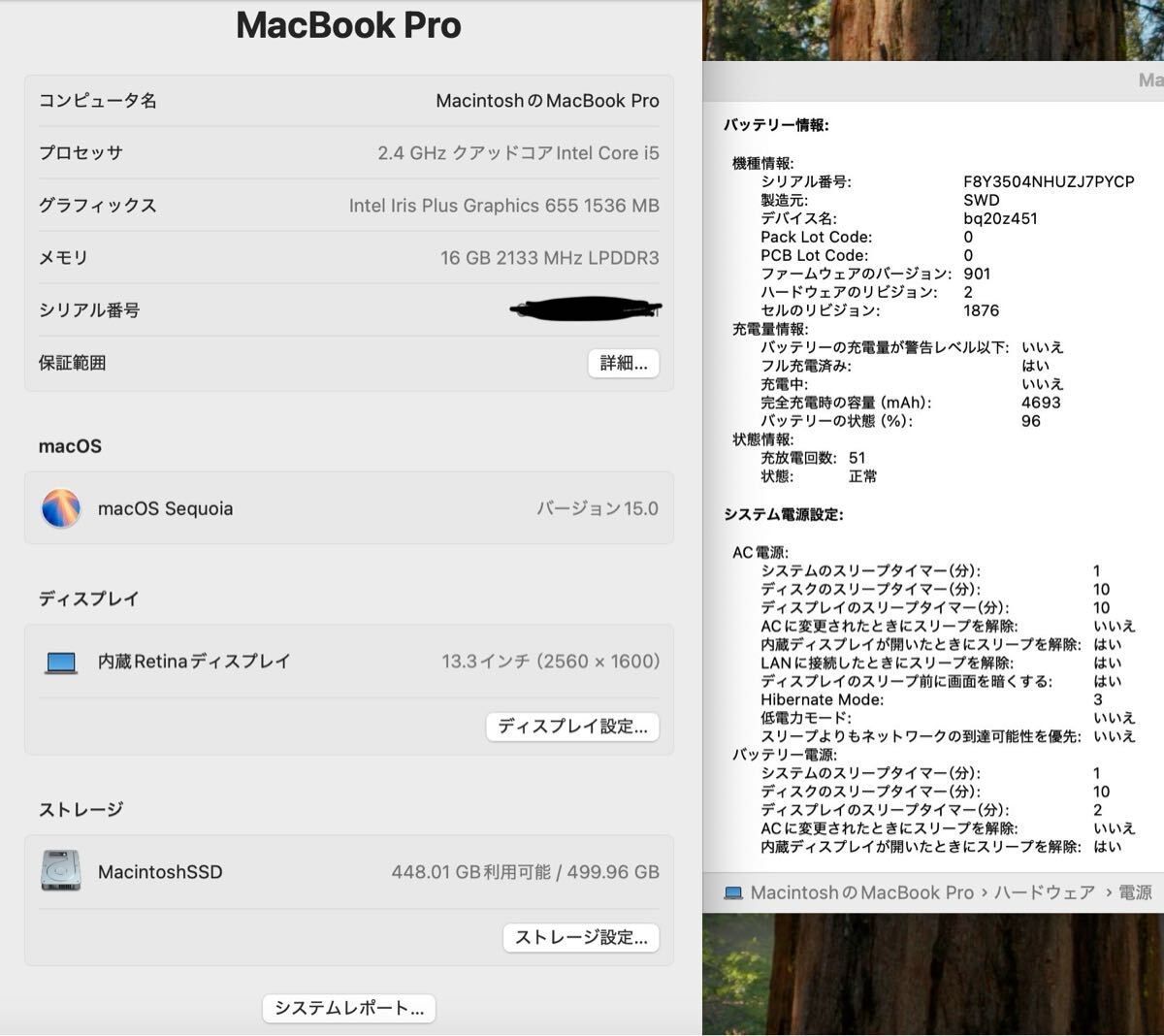This screenshot has width=1164, height=1036.
Task: Click the 2.4 GHz Intel Core i5 processor text
Action: pyautogui.click(x=518, y=153)
